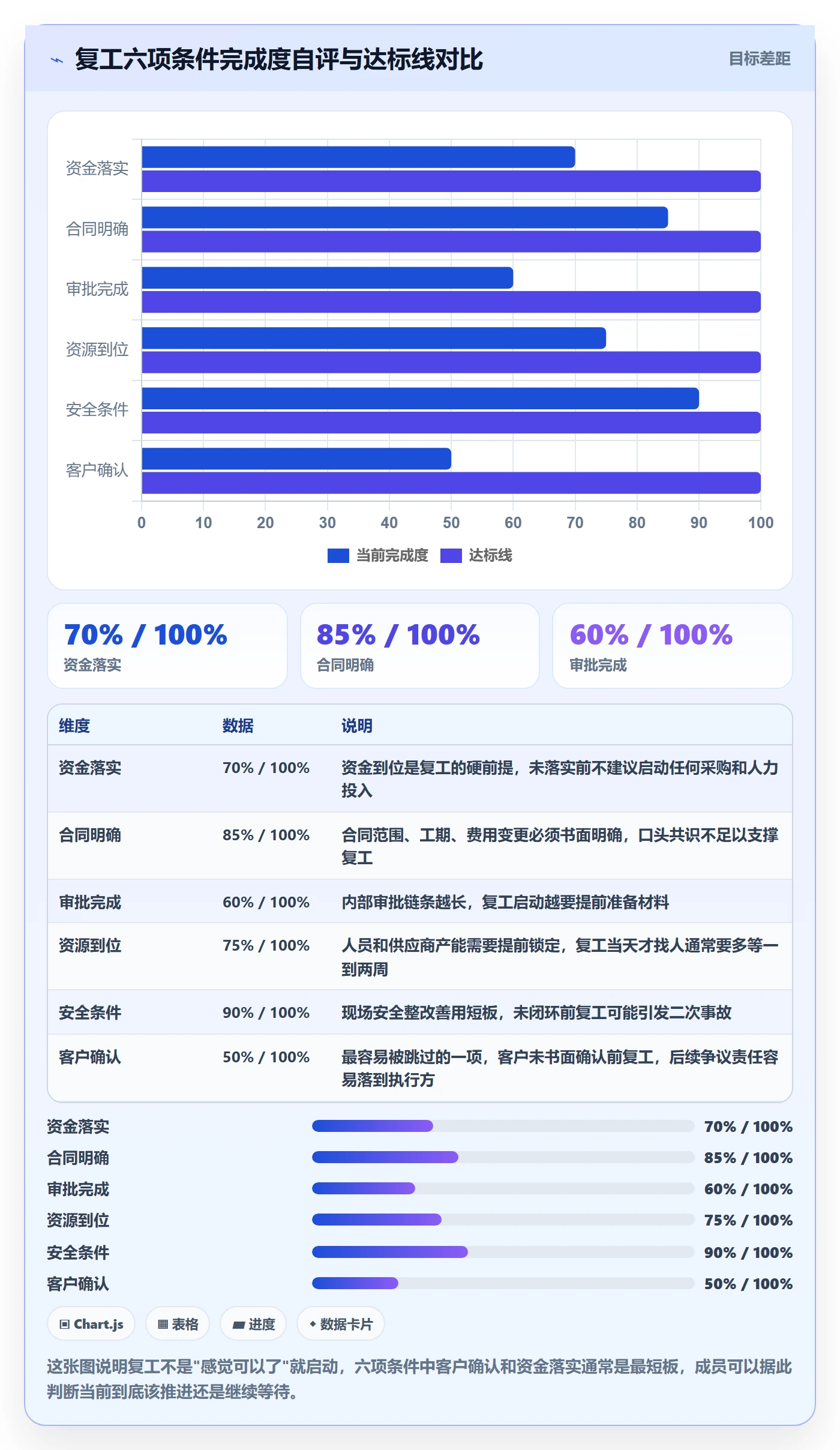
Task: Click the 客户确认 gradient progress bar
Action: tap(355, 1283)
